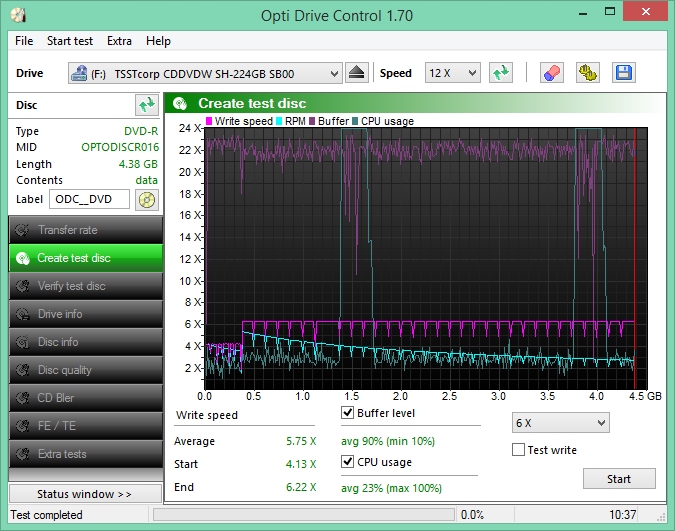This screenshot has height=531, width=675.
Task: Open the 6 X write speed dropdown
Action: click(x=559, y=423)
